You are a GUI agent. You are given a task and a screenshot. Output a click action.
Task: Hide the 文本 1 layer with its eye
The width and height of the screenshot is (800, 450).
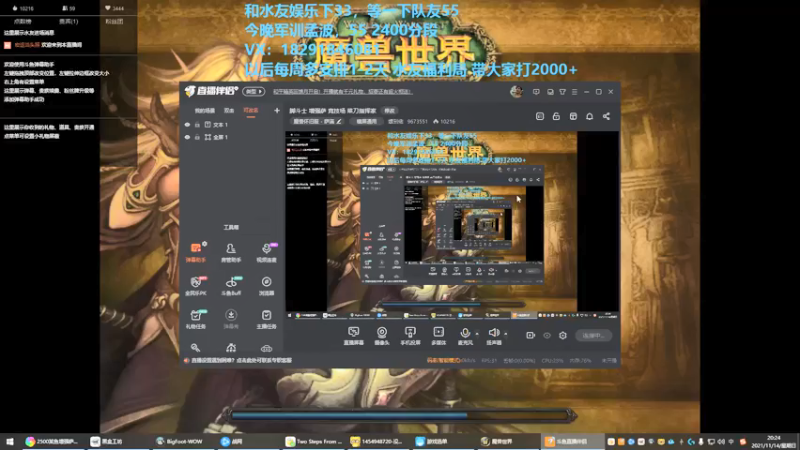187,124
